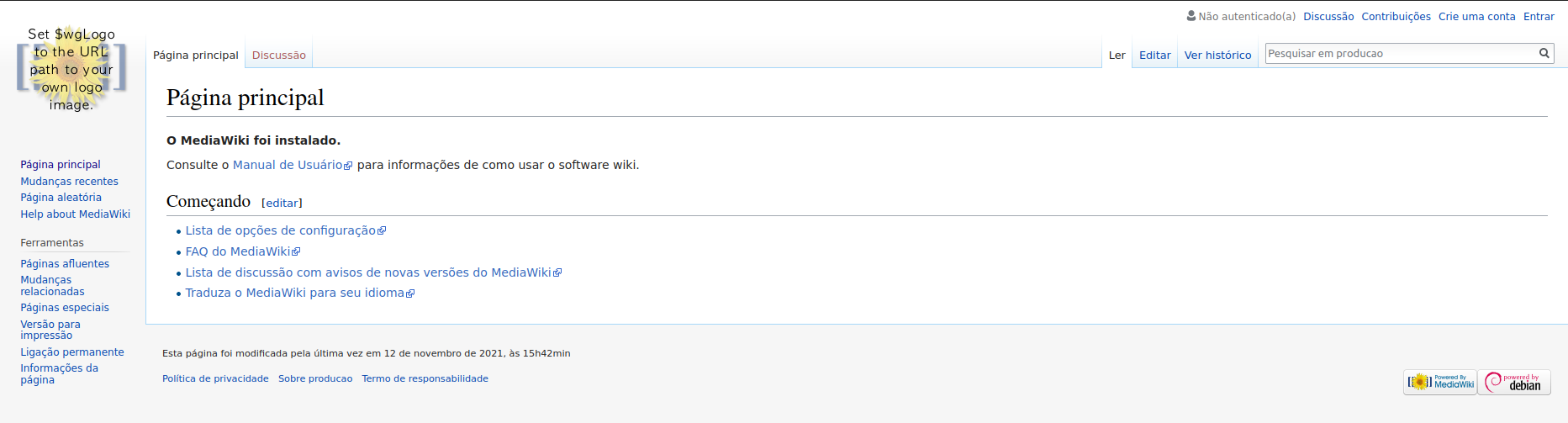This screenshot has width=1568, height=423.
Task: Click the MediaWiki logo placeholder image
Action: (71, 69)
